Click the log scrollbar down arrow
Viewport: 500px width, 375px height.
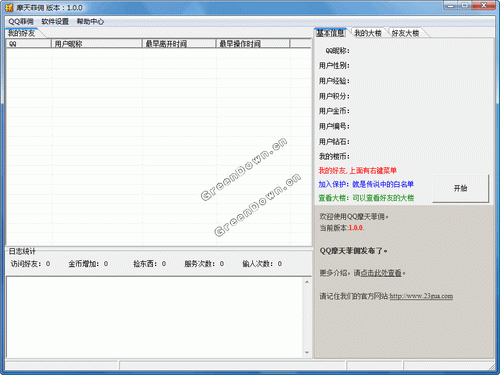point(307,352)
